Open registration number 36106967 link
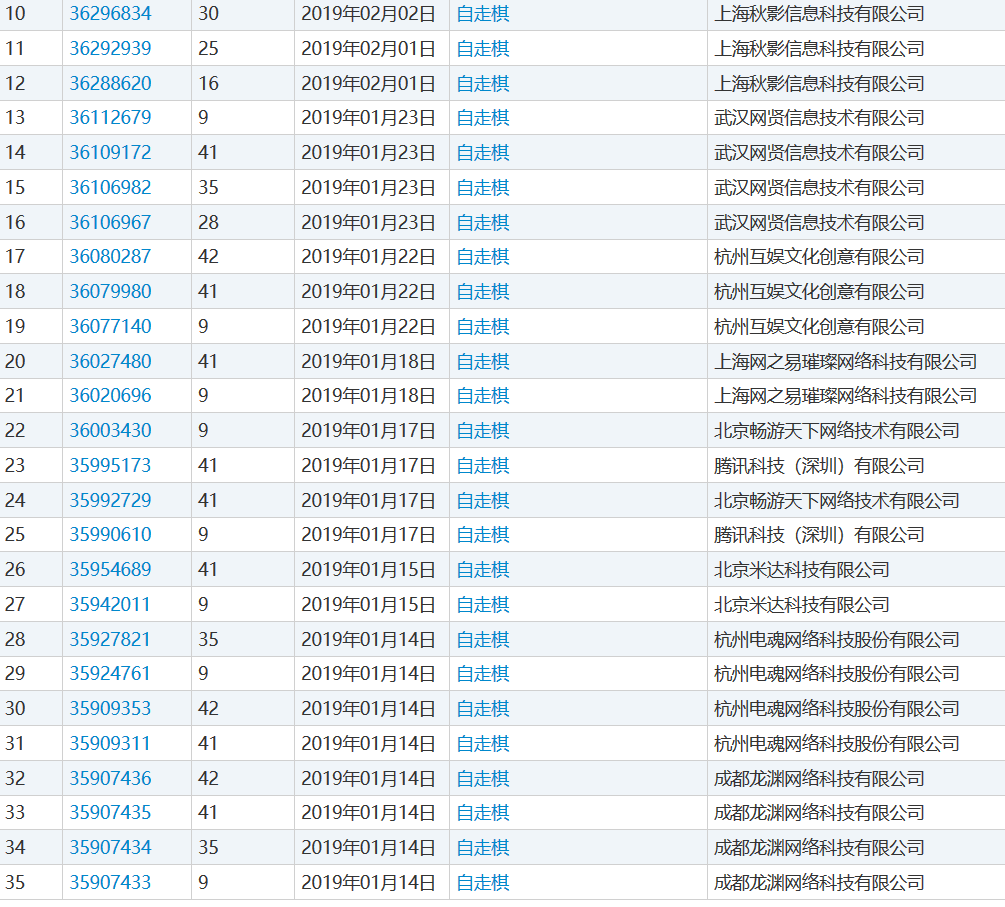The width and height of the screenshot is (1005, 907). tap(110, 222)
